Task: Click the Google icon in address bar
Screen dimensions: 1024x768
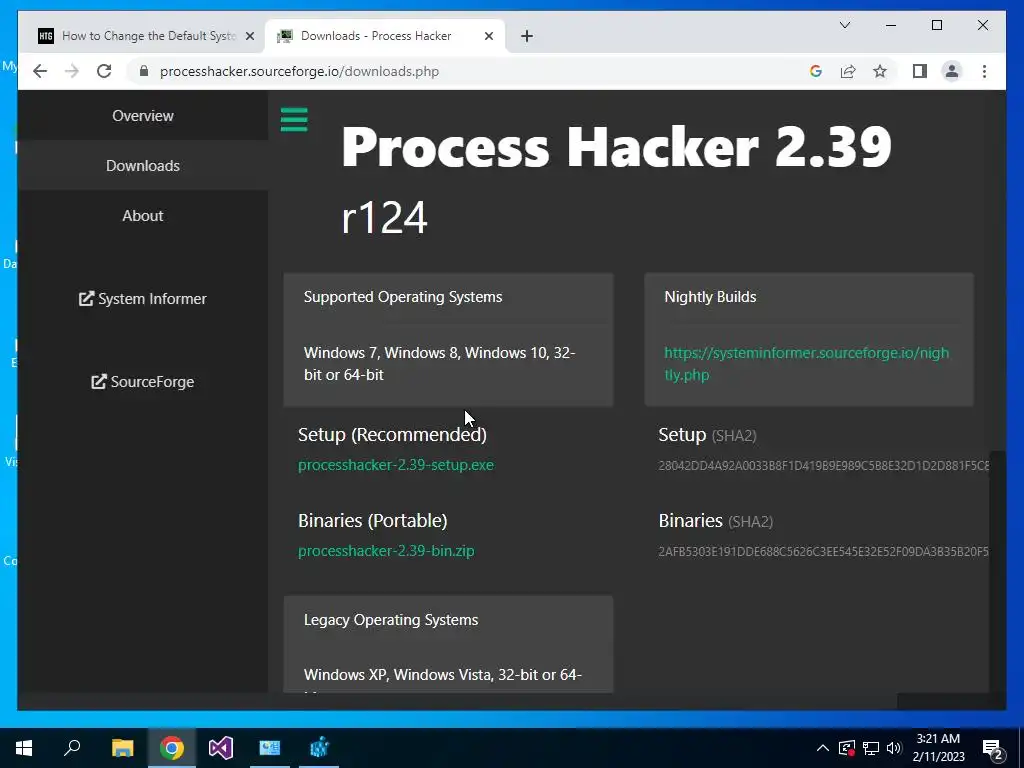Action: tap(816, 71)
